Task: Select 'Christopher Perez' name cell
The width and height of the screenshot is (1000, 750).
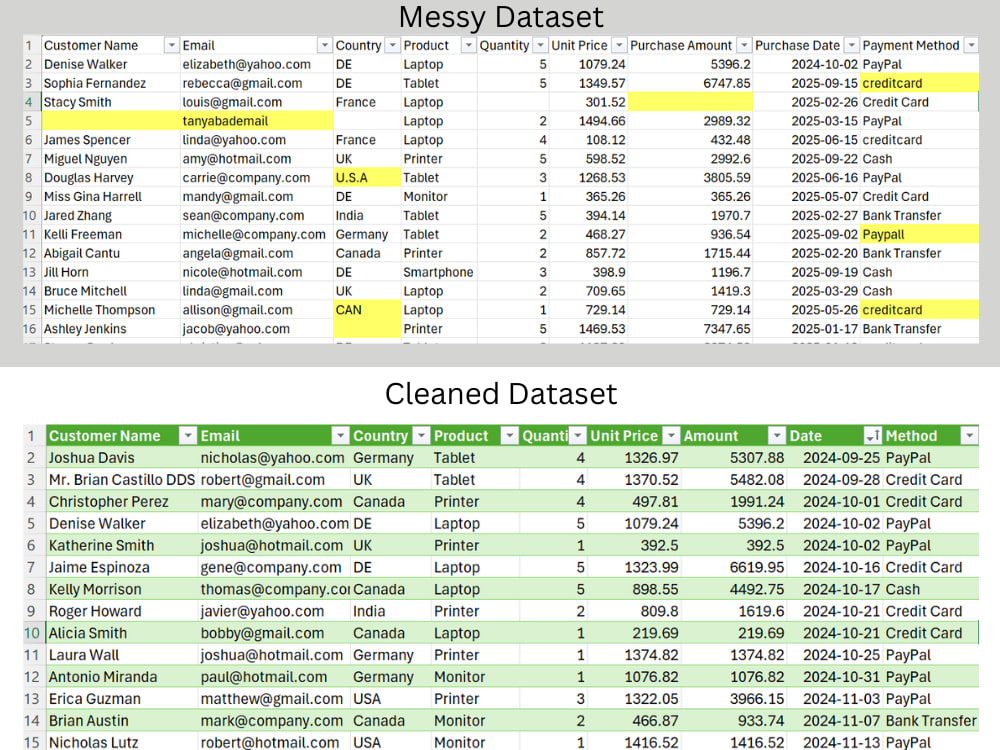Action: 121,502
